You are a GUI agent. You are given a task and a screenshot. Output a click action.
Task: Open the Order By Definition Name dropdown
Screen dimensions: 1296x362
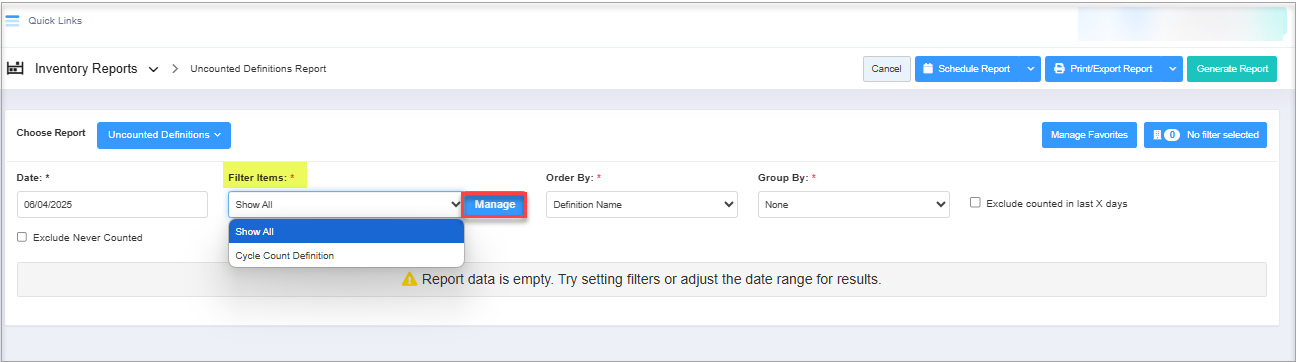[x=642, y=205]
